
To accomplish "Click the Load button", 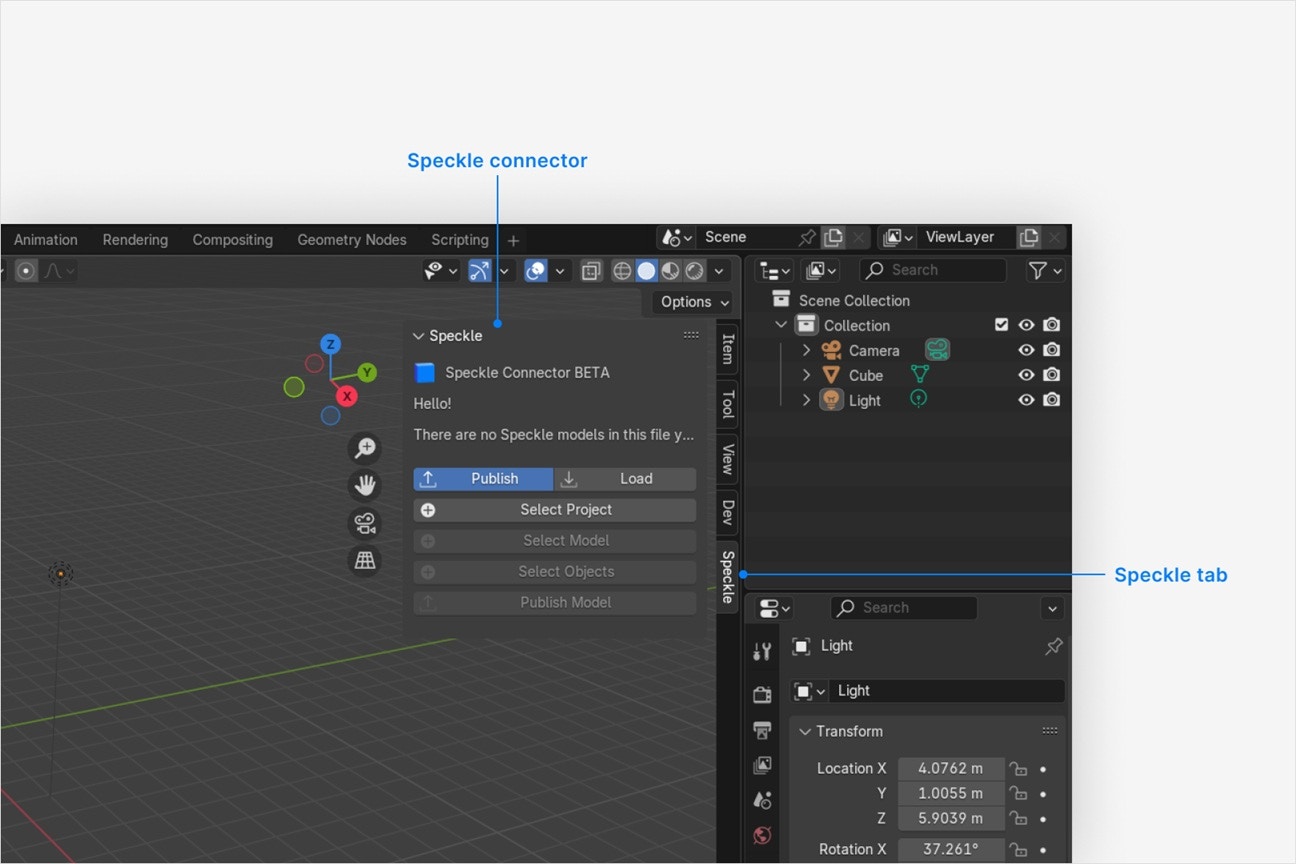I will point(625,479).
